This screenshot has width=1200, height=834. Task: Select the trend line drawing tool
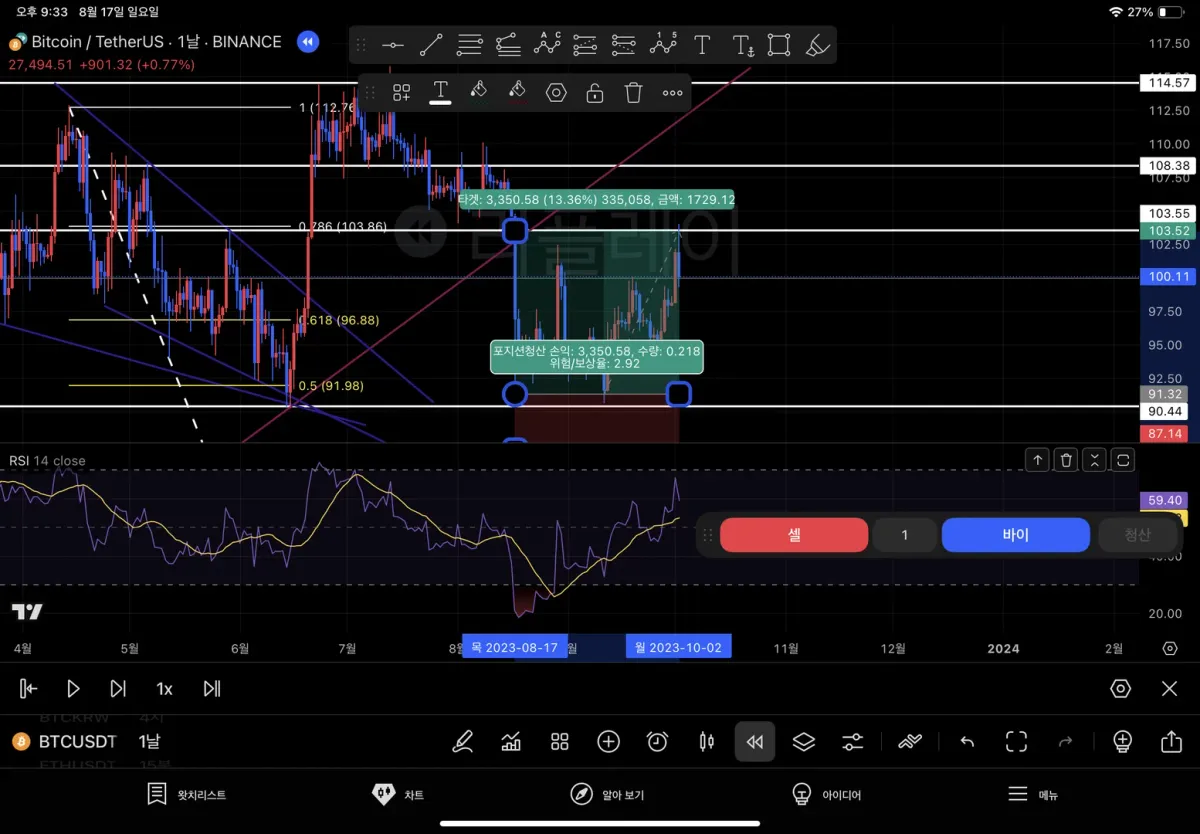point(431,45)
